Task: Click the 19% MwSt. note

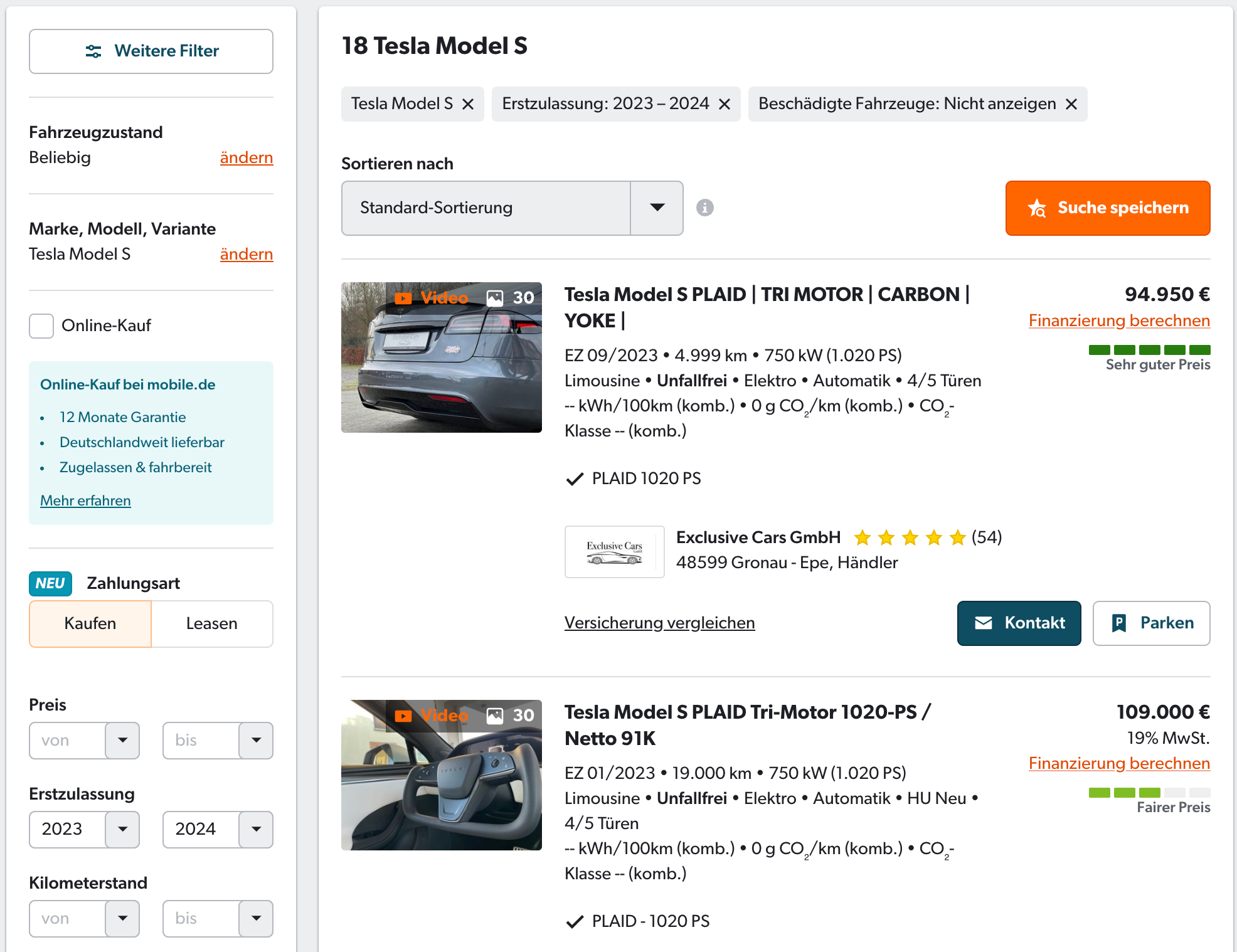Action: (x=1168, y=738)
